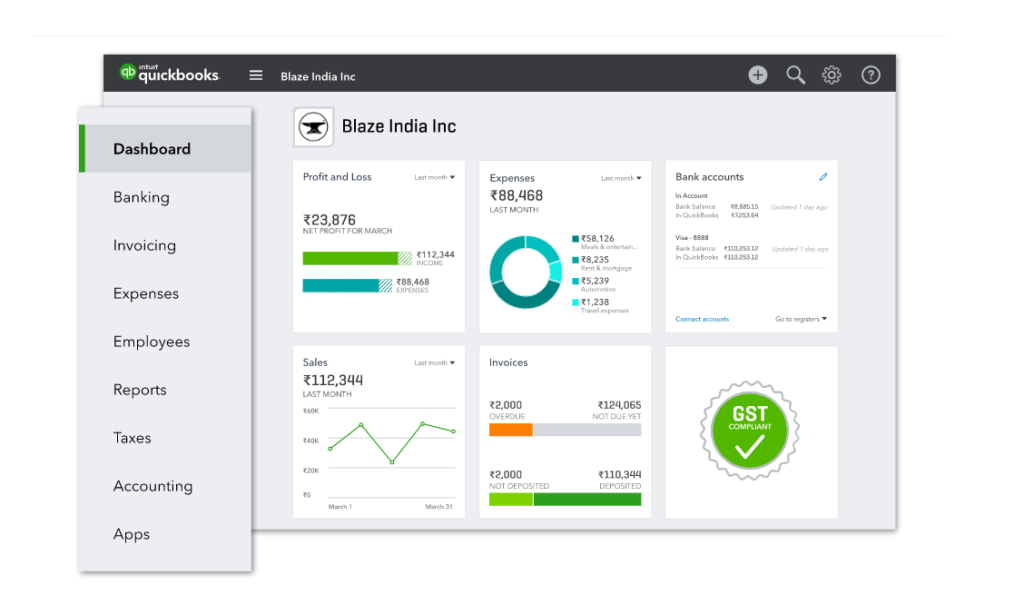Screen dimensions: 1024x615
Task: Select Banking in the sidebar menu
Action: 141,197
